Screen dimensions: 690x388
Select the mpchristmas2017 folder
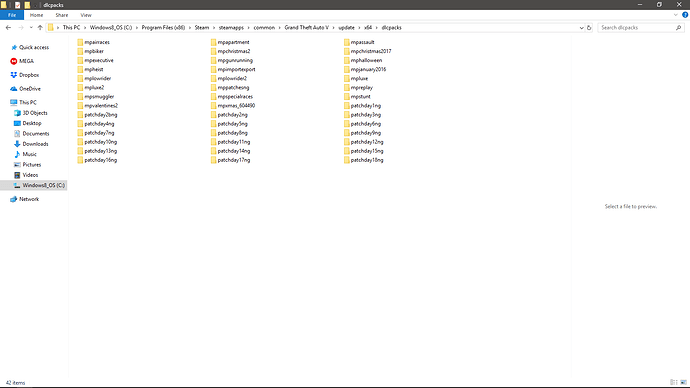point(367,51)
